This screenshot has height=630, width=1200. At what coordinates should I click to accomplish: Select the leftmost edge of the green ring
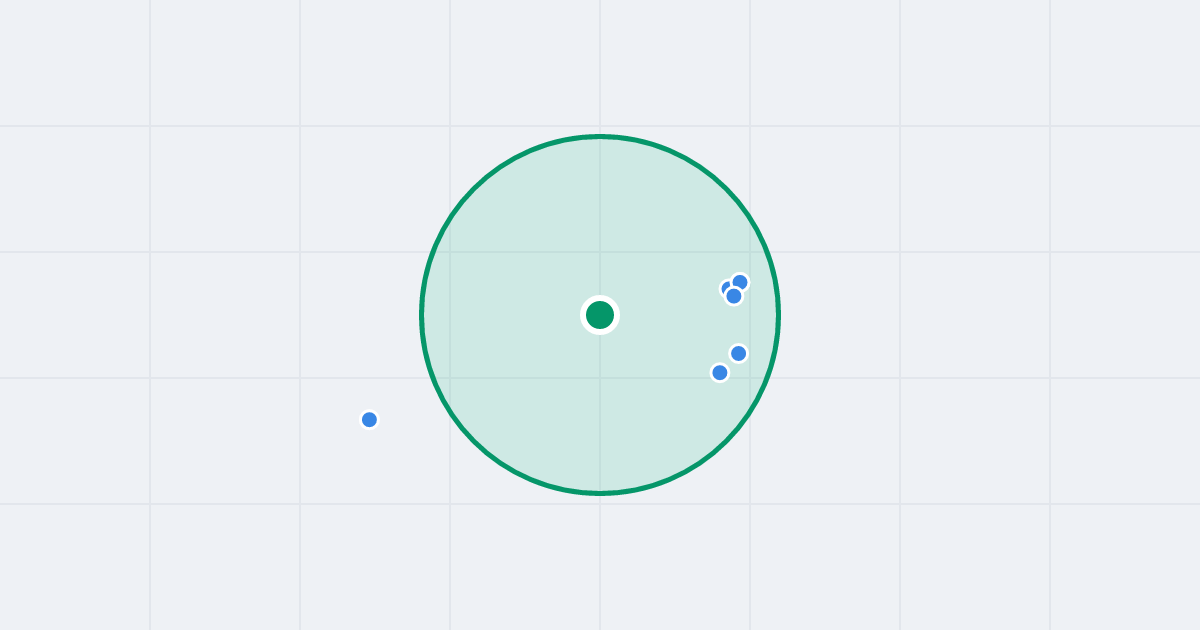click(x=421, y=315)
